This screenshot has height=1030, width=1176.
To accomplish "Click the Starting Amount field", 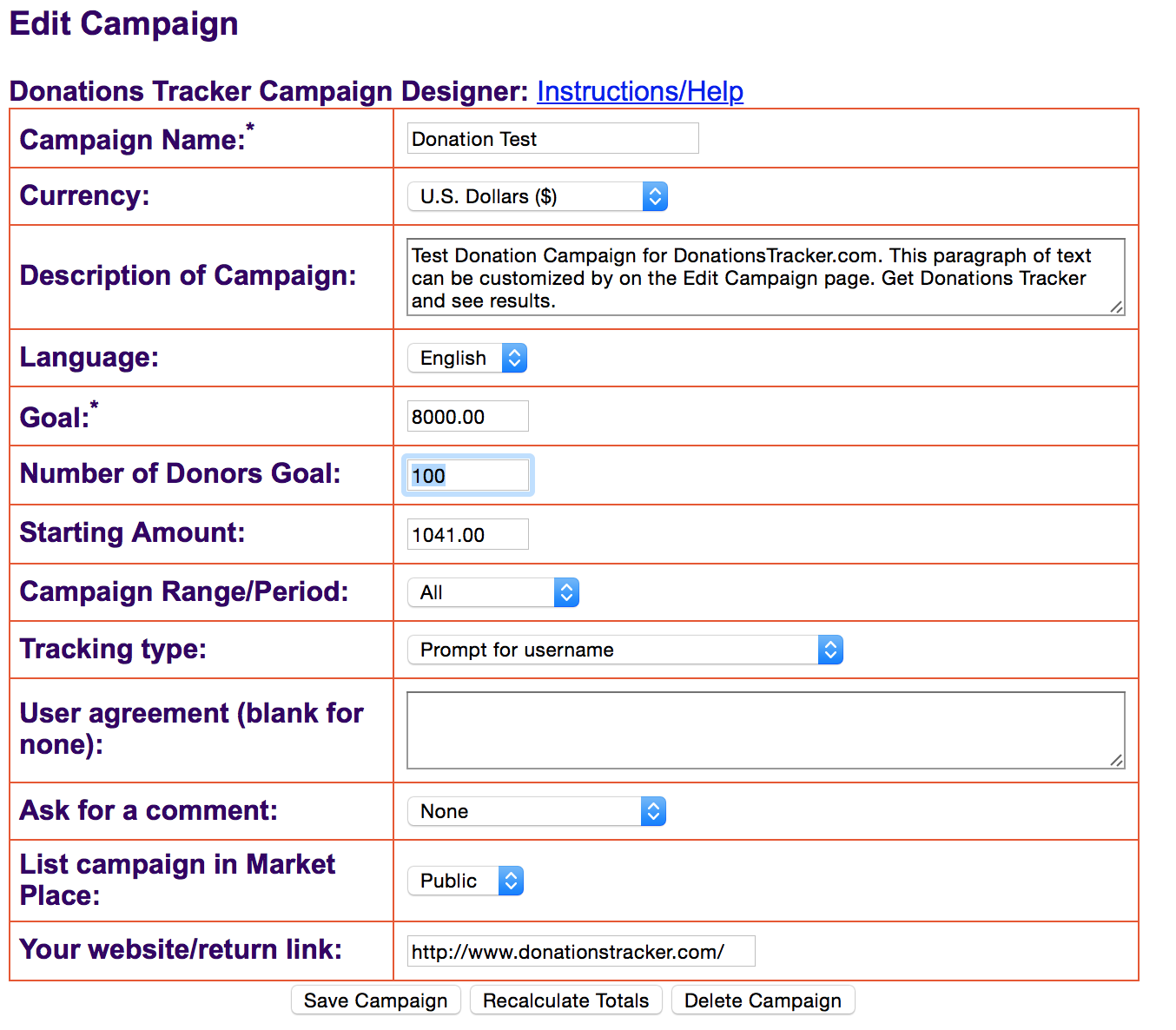I will pyautogui.click(x=467, y=535).
